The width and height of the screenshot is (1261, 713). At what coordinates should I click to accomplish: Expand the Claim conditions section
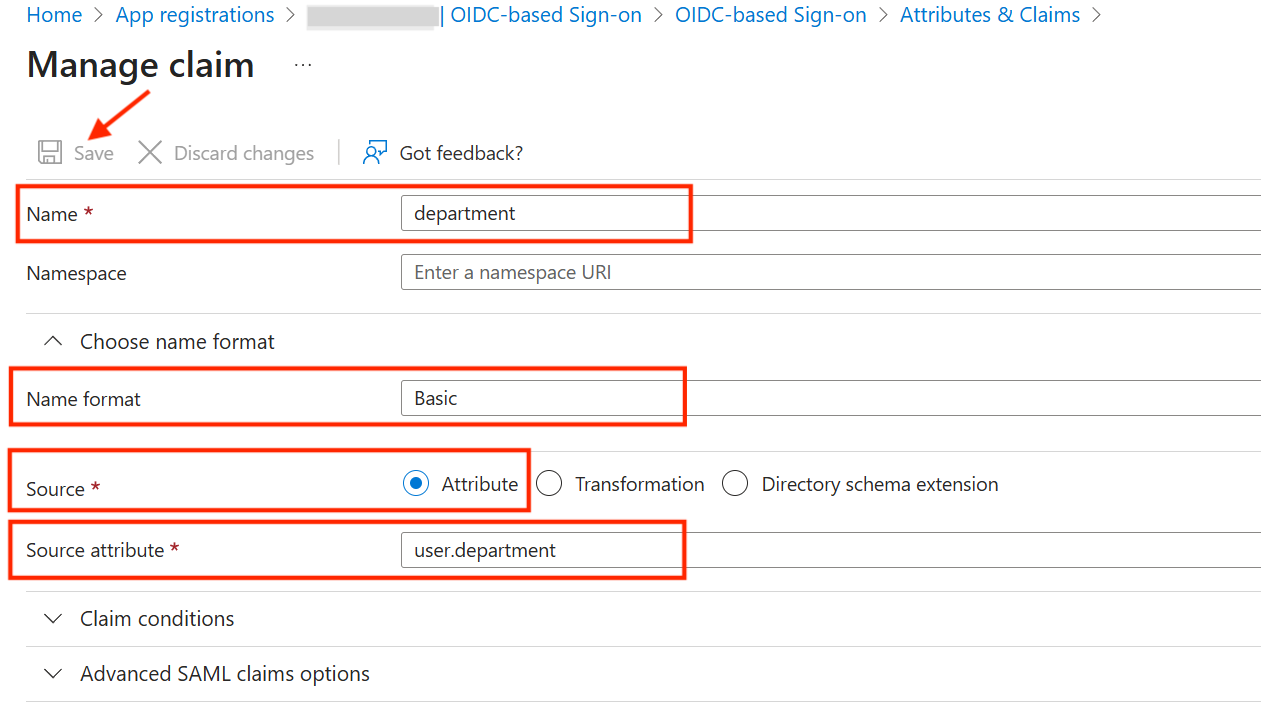(54, 619)
